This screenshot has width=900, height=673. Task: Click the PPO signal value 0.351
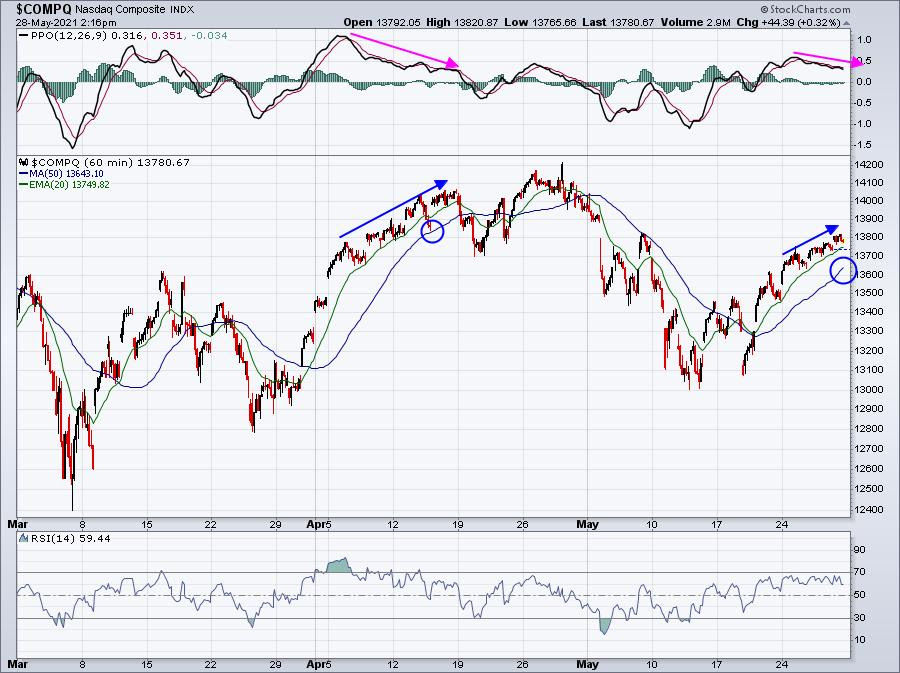[x=167, y=36]
